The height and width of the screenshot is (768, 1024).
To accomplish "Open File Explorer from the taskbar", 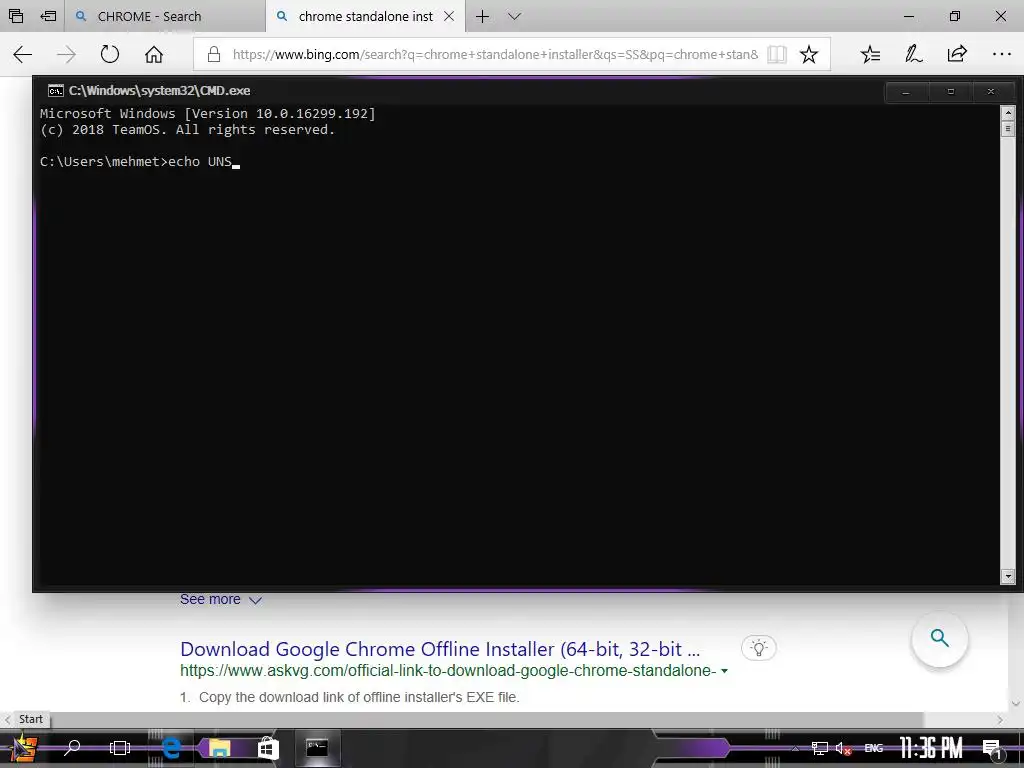I will 219,748.
